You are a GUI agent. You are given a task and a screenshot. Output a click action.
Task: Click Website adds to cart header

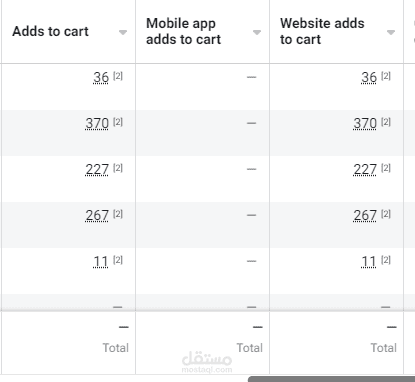[x=322, y=31]
